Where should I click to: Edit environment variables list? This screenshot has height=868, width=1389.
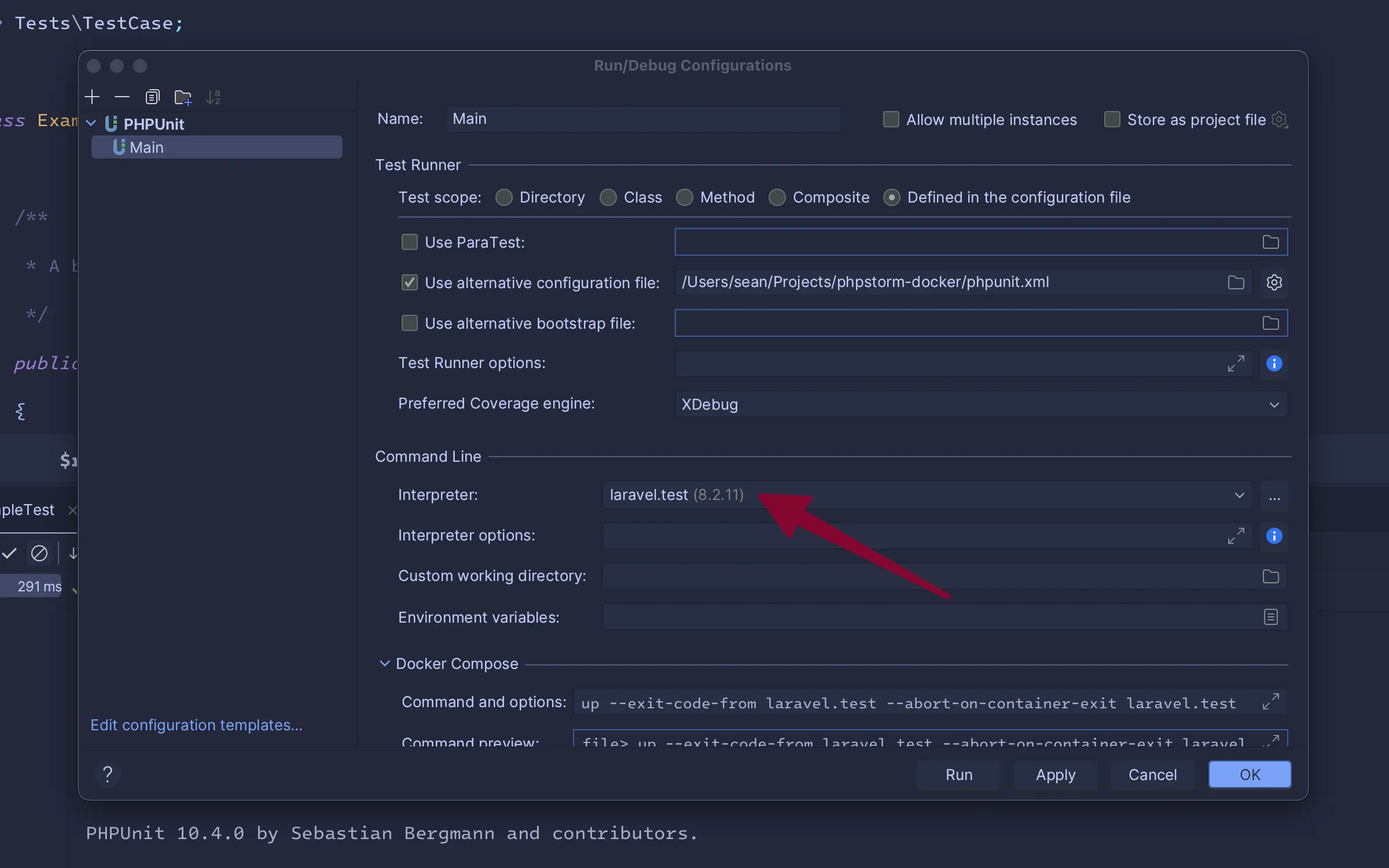(1270, 617)
